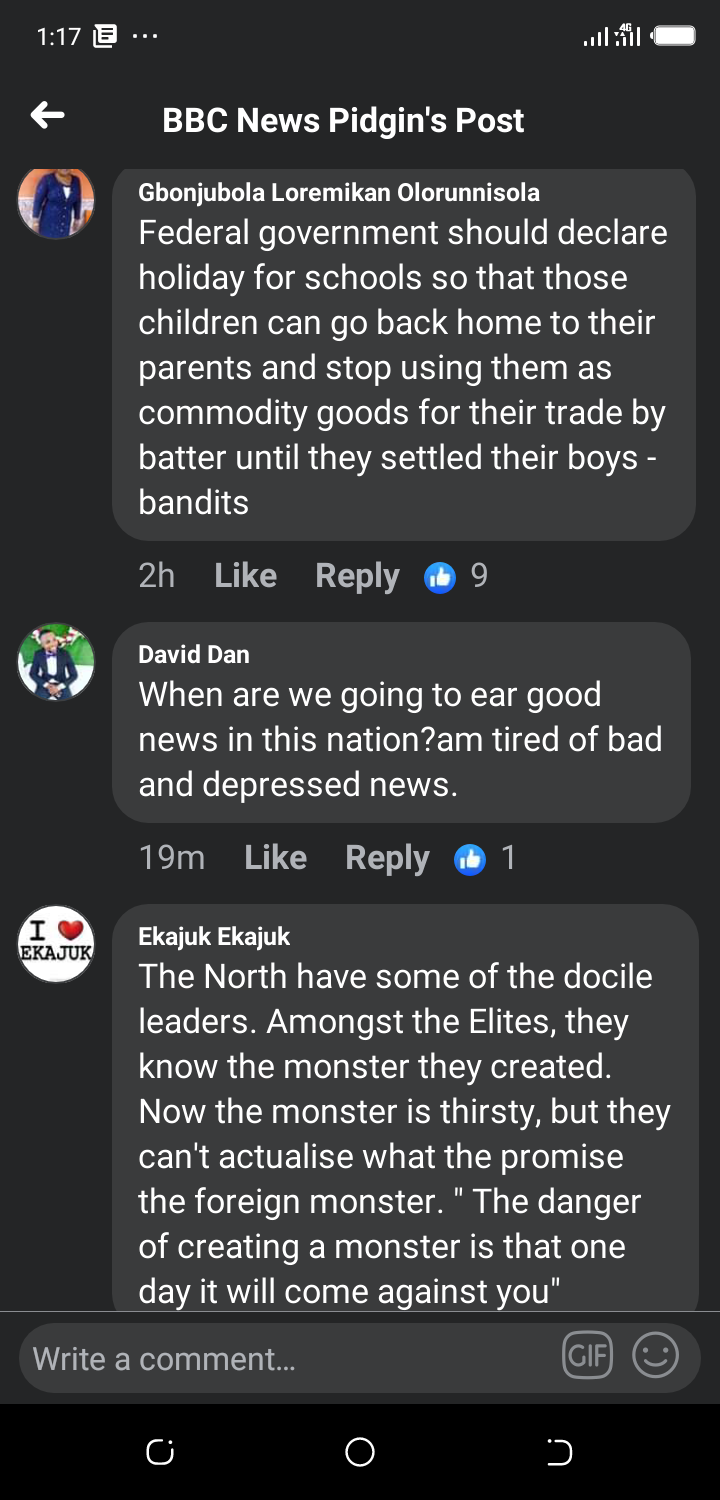
Task: Tap the Android home circle button
Action: 360,1452
